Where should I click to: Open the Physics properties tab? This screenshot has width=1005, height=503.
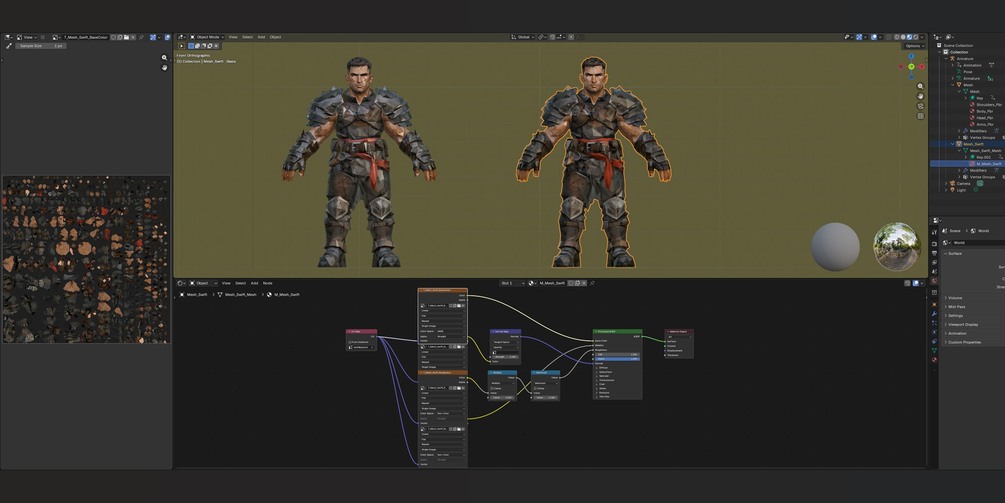point(934,332)
